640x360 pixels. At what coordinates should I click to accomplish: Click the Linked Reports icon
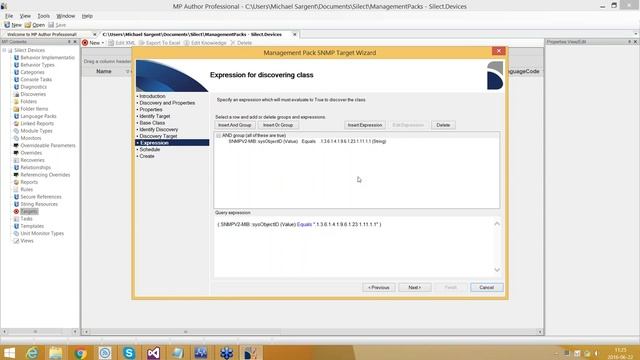[16, 124]
